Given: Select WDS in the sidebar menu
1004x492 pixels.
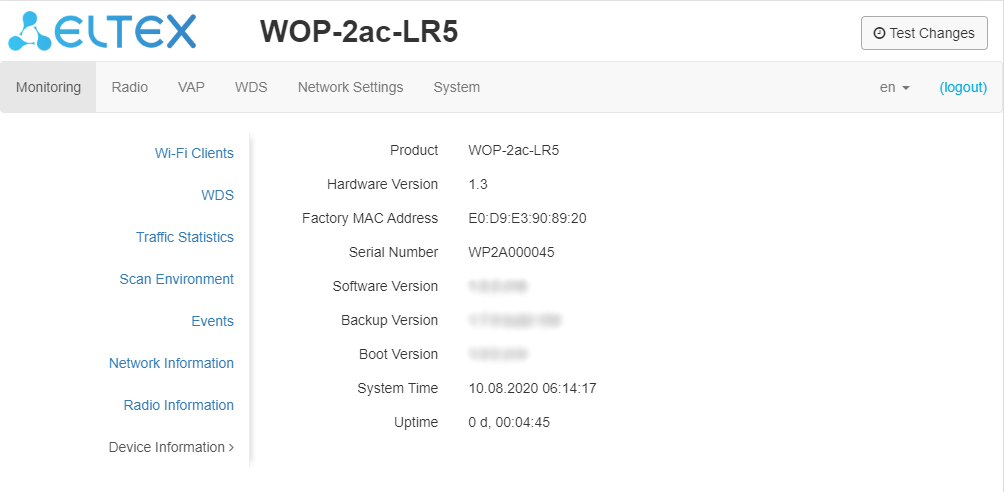Looking at the screenshot, I should click(x=217, y=195).
